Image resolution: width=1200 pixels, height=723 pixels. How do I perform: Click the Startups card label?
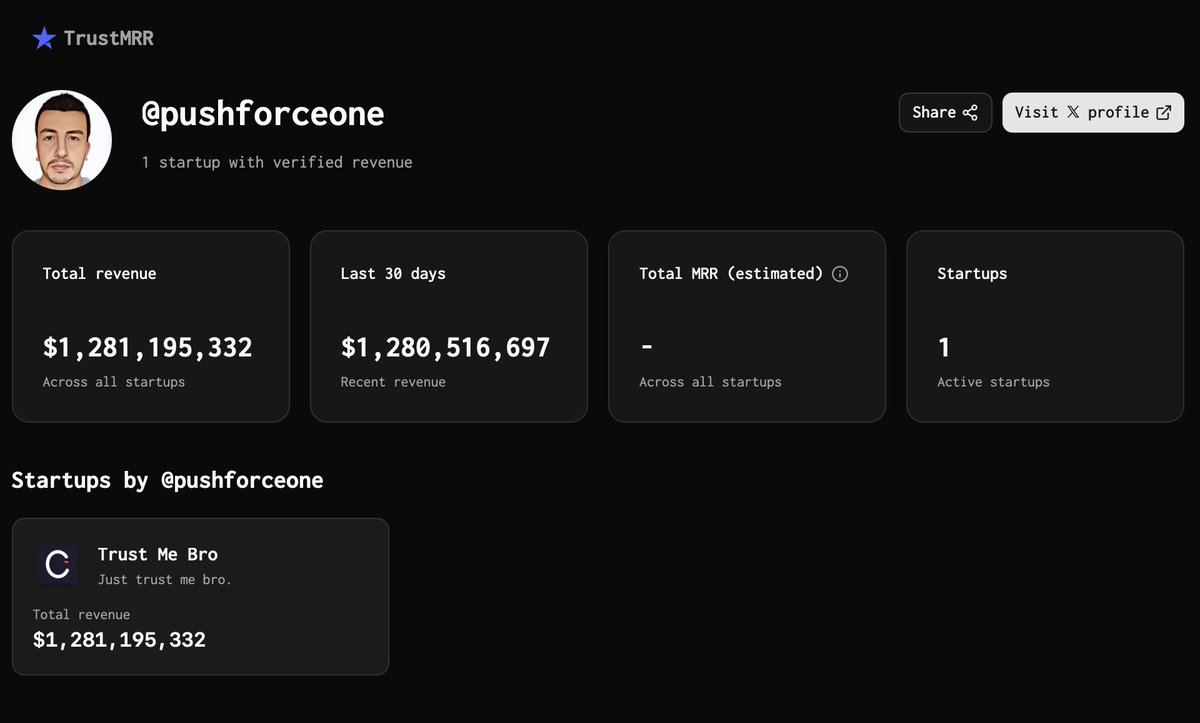click(x=972, y=273)
